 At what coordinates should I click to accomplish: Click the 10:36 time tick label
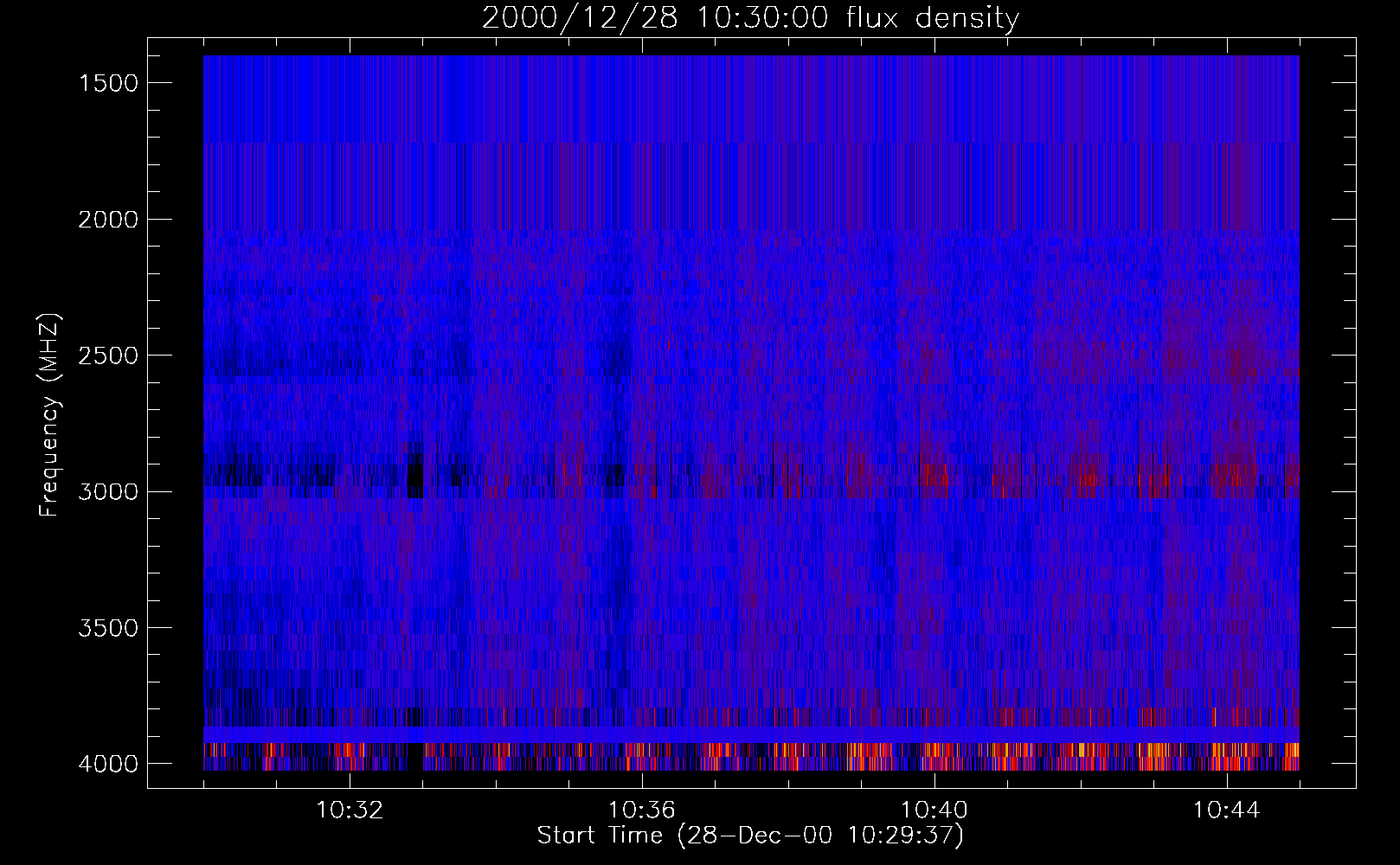(x=642, y=811)
